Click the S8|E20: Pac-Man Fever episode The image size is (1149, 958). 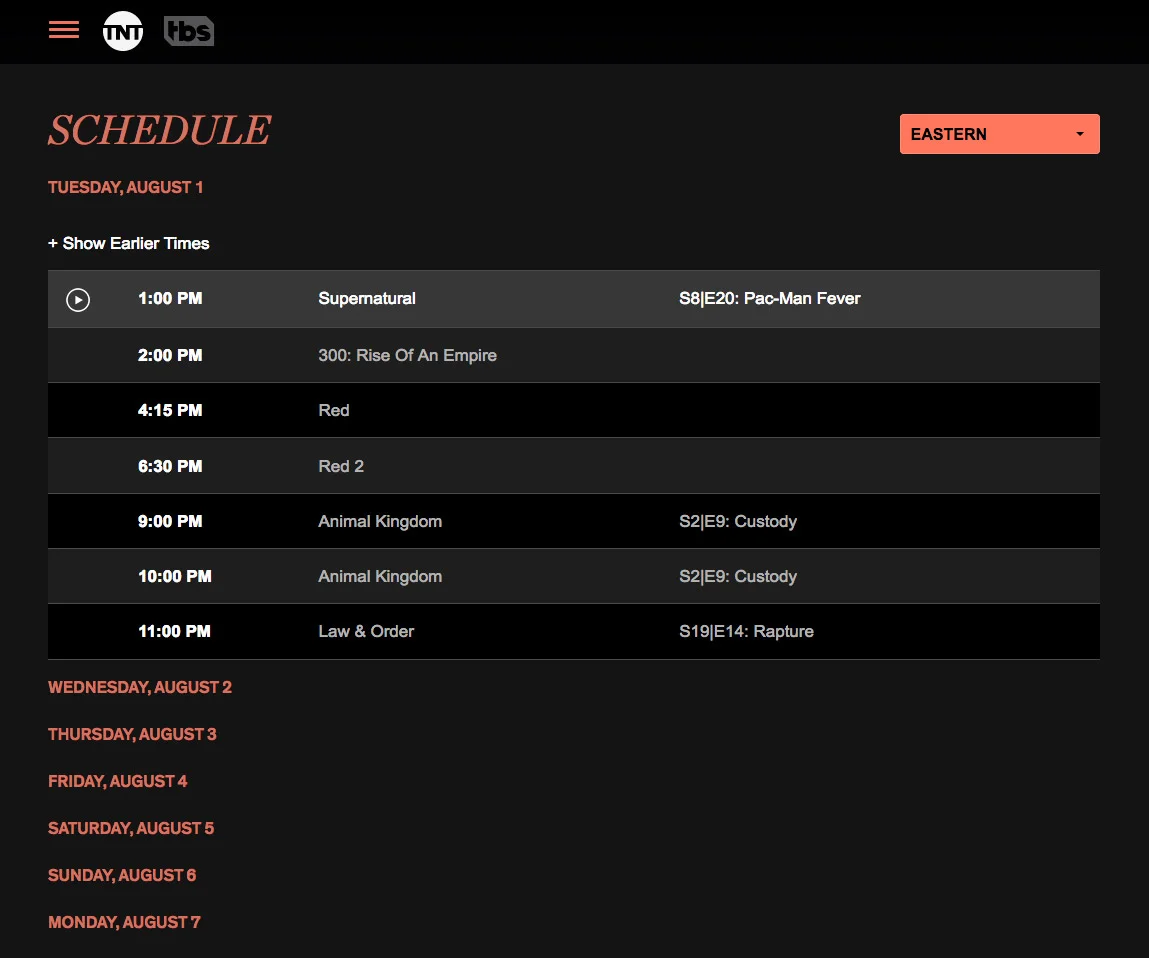point(769,298)
